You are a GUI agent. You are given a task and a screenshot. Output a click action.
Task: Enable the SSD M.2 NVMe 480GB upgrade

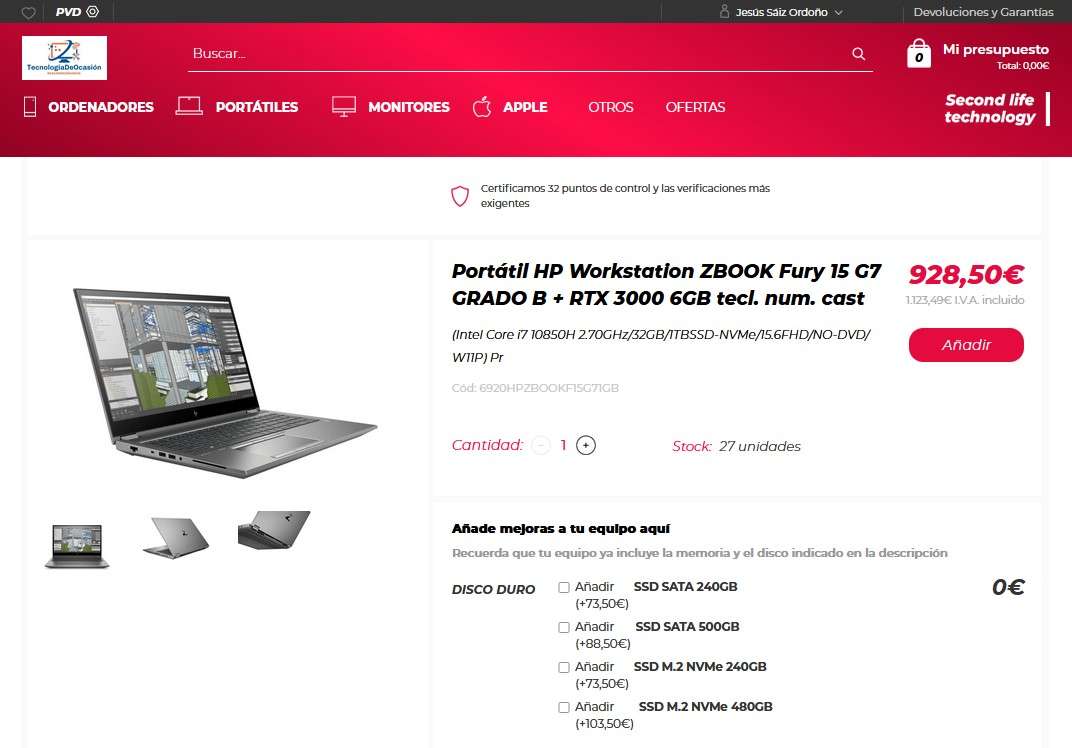564,707
